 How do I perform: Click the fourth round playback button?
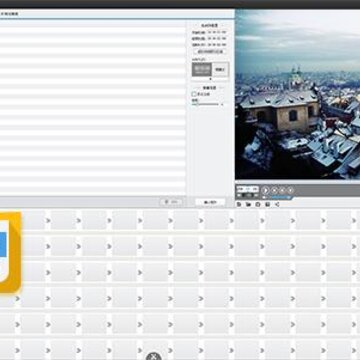[291, 190]
